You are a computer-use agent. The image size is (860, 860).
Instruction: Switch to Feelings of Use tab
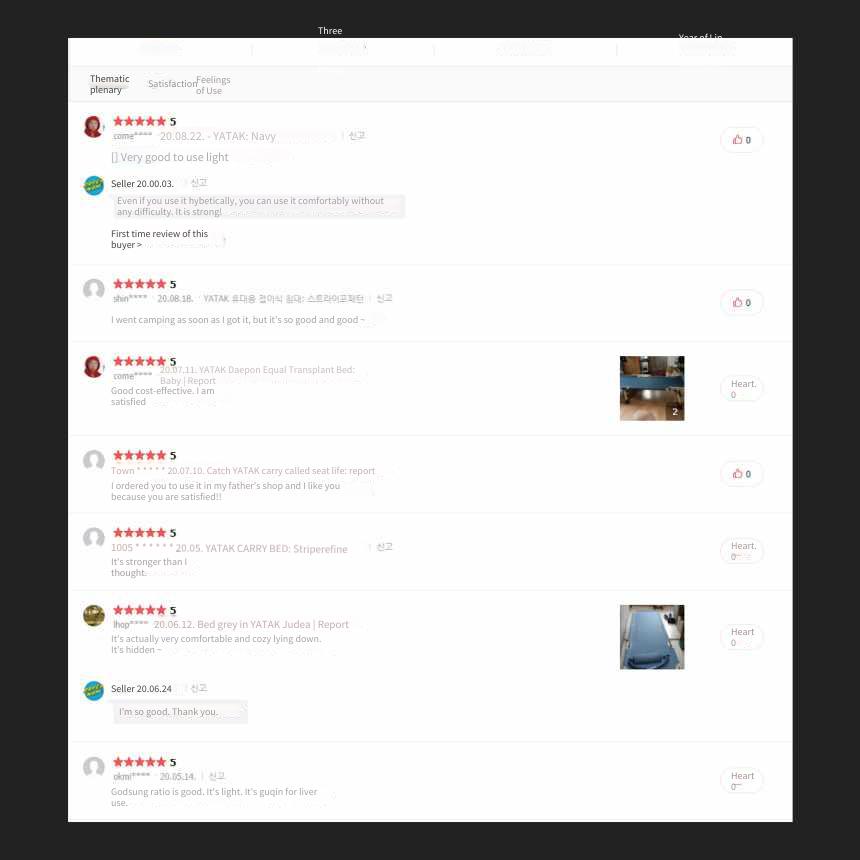(x=213, y=86)
